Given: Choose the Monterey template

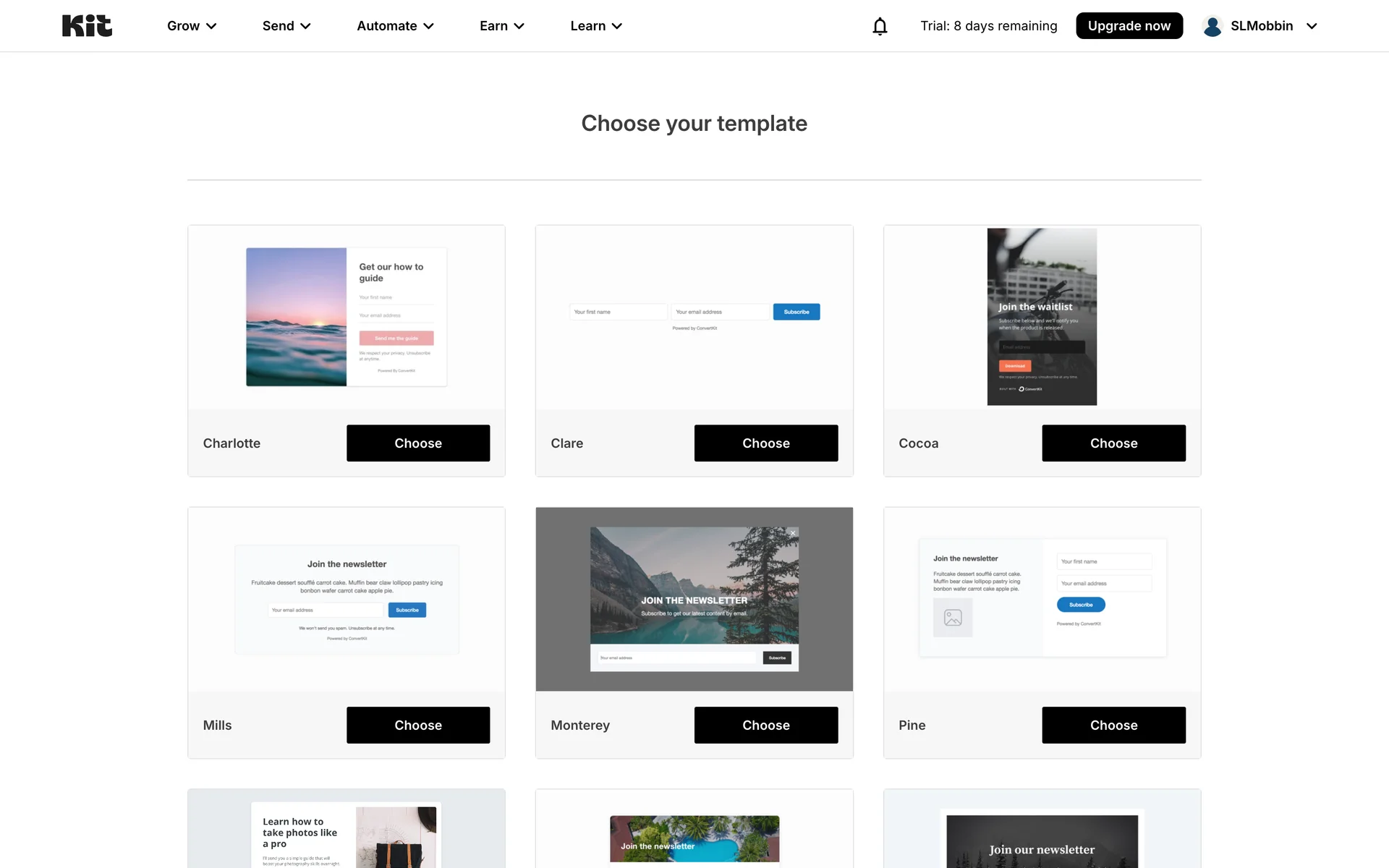Looking at the screenshot, I should point(765,725).
